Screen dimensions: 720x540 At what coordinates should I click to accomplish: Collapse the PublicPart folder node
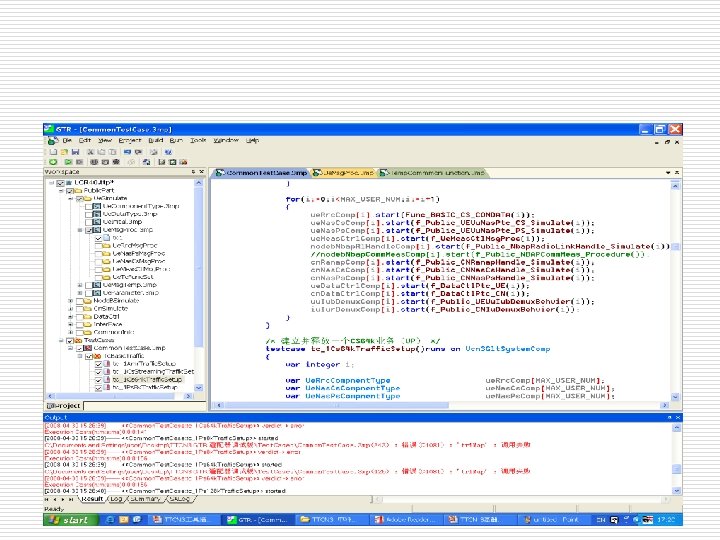(61, 191)
